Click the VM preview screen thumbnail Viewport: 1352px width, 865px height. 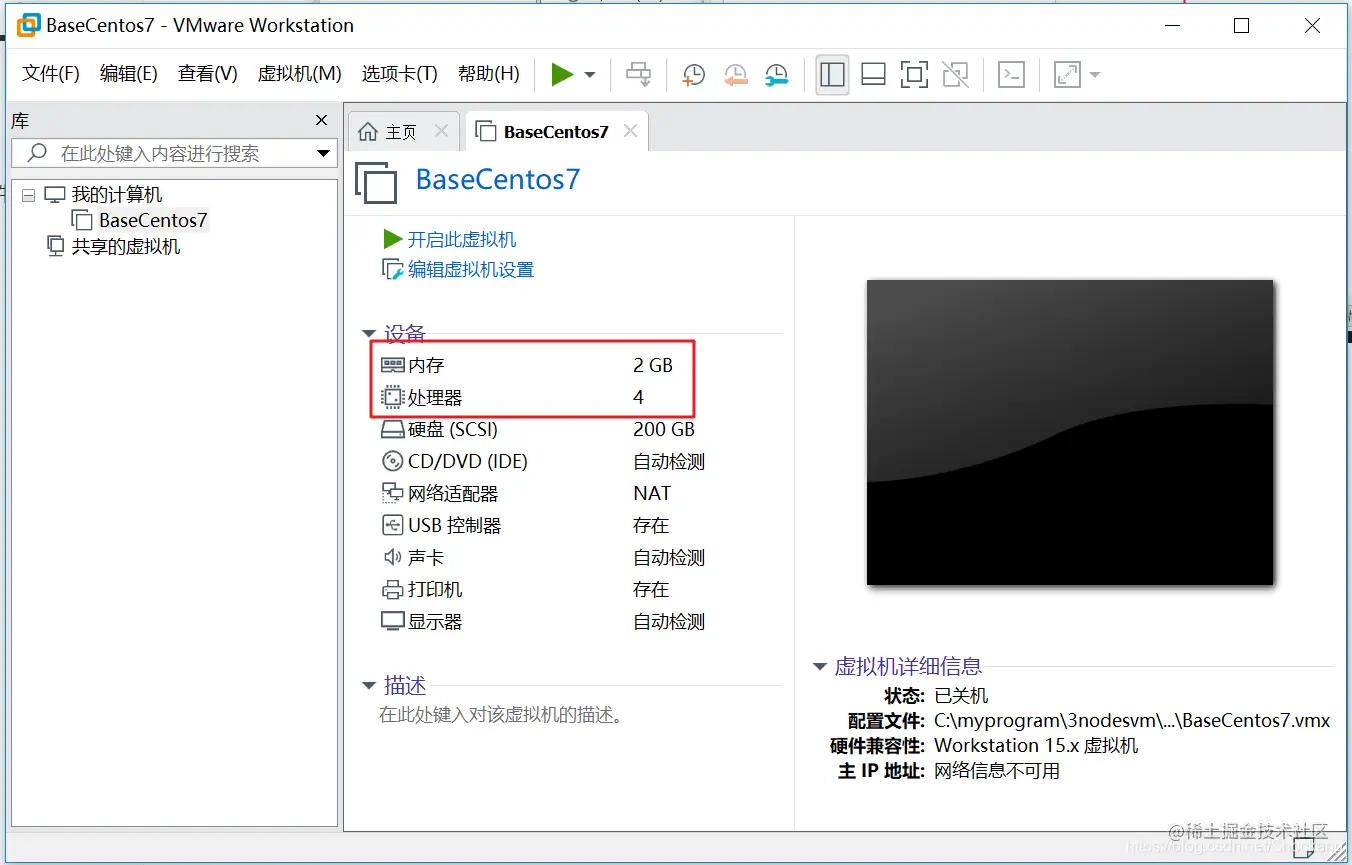[1070, 433]
